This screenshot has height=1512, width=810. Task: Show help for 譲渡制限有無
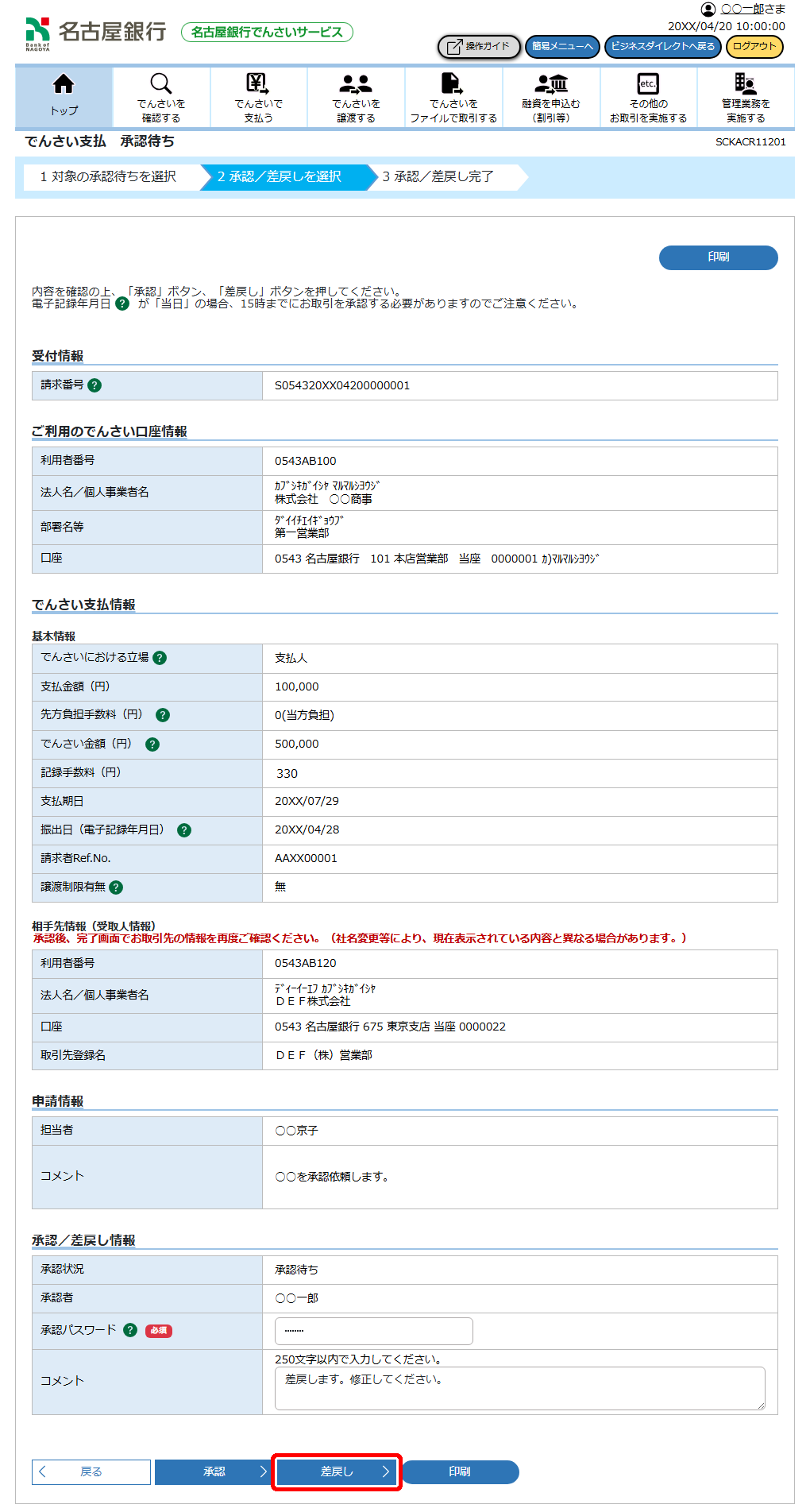(116, 887)
